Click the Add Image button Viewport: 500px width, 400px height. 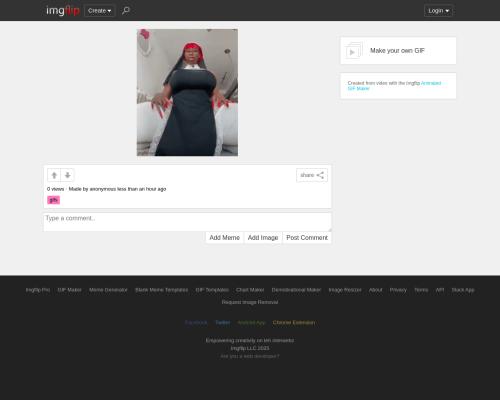click(263, 238)
